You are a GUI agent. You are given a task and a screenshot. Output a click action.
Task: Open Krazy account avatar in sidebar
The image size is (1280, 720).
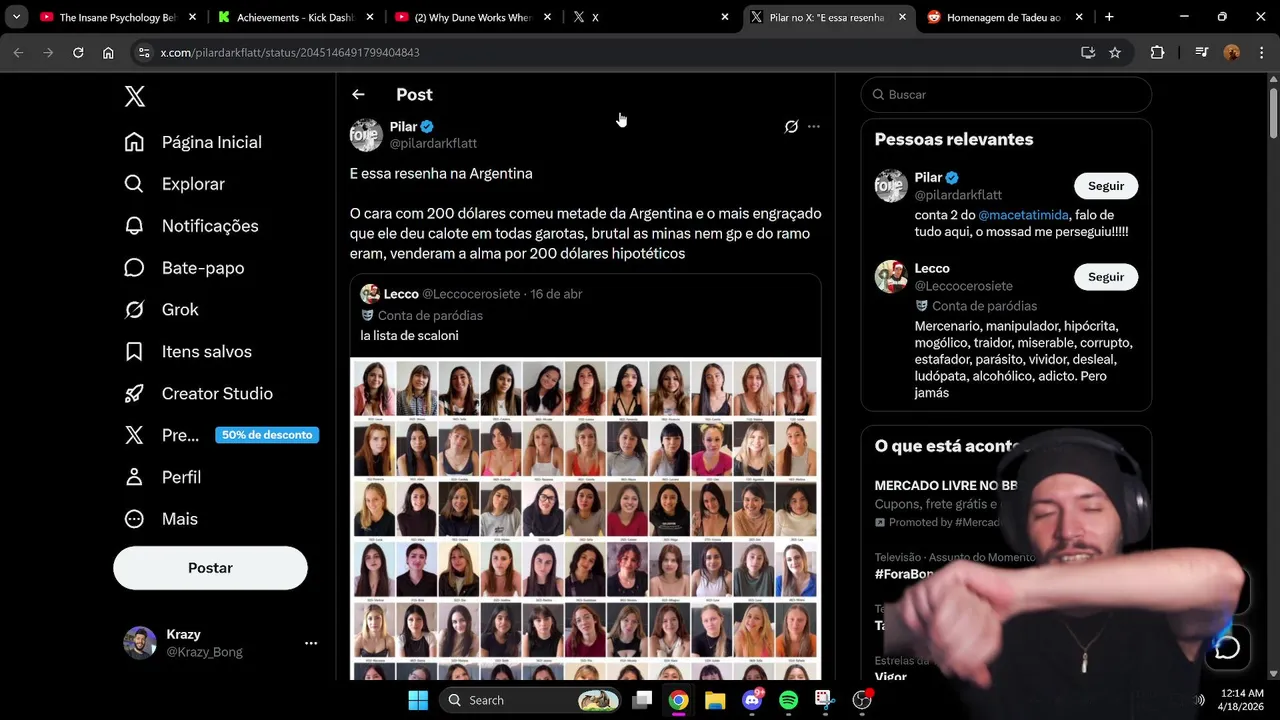[140, 643]
